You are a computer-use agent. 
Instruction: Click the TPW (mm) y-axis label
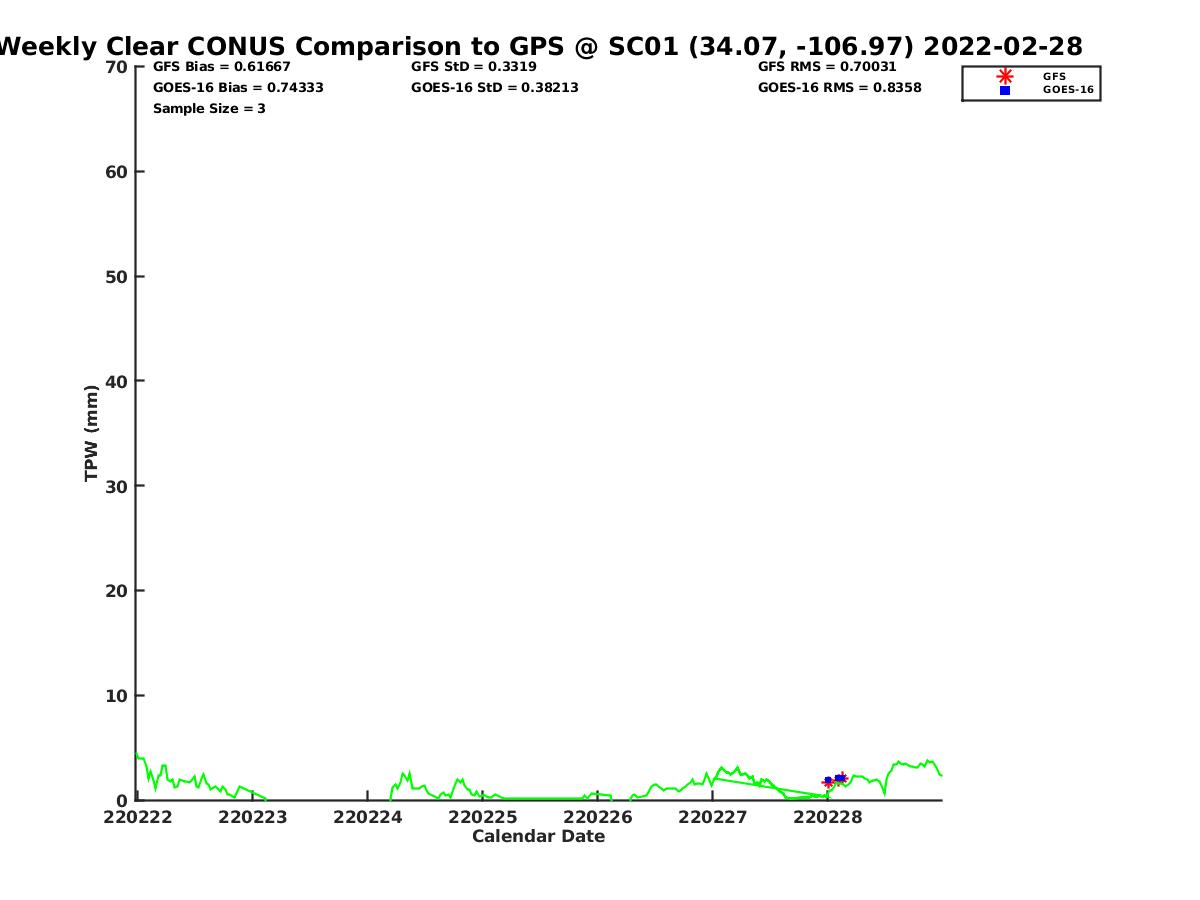coord(92,433)
